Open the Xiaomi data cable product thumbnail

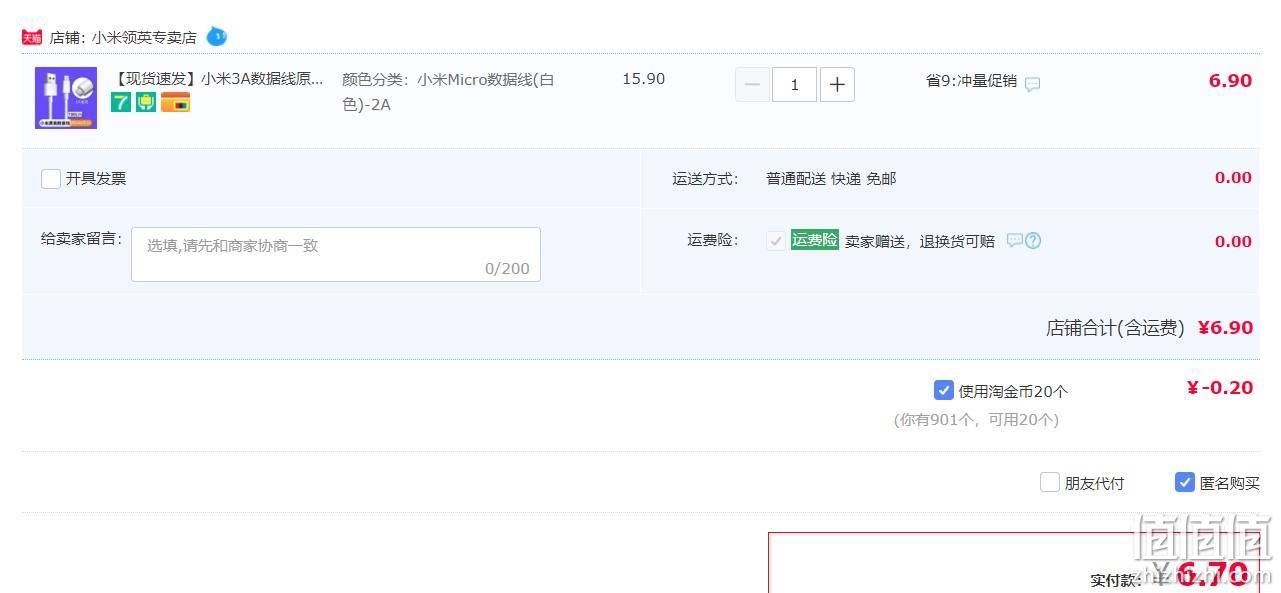[66, 98]
